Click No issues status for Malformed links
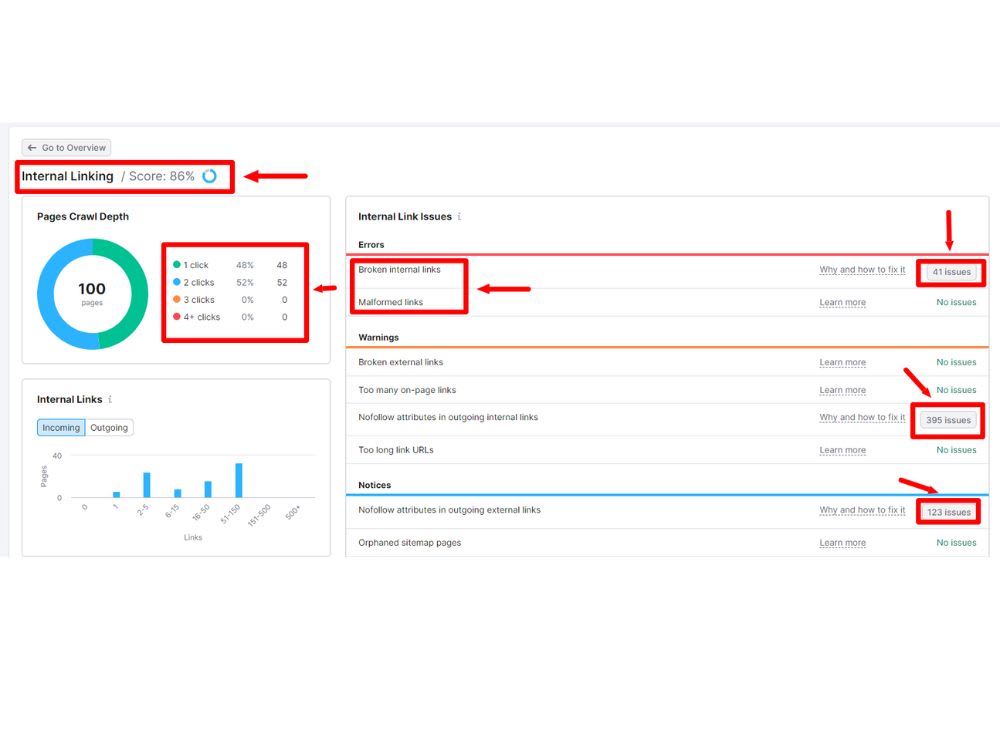 coord(956,302)
